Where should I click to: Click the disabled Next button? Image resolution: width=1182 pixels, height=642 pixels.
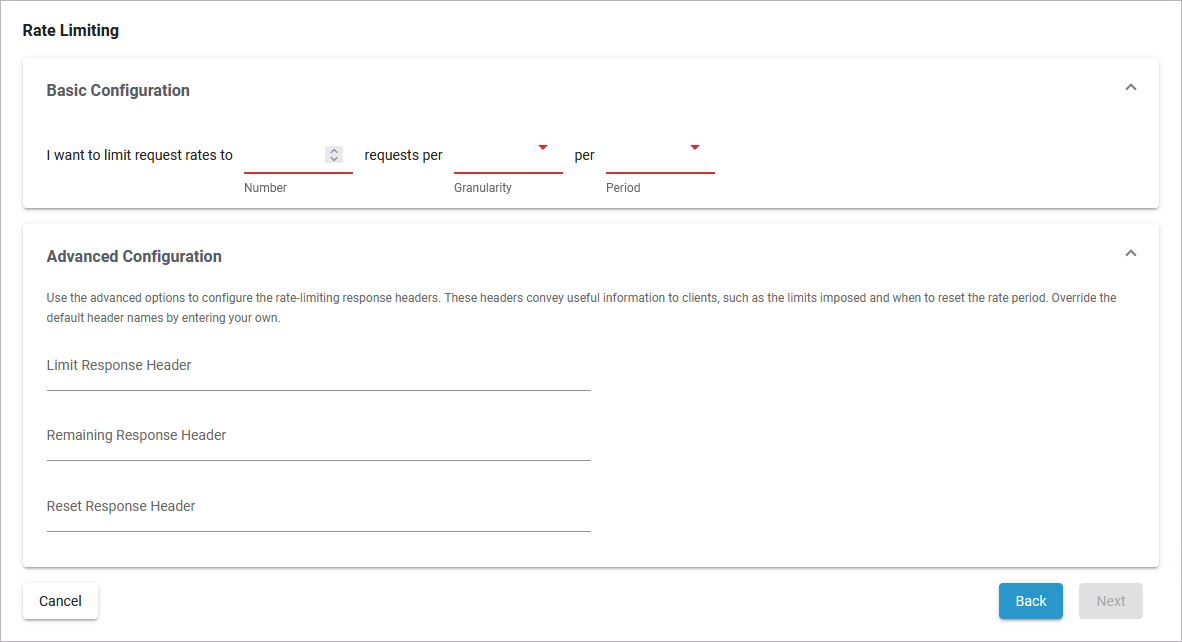click(1110, 601)
